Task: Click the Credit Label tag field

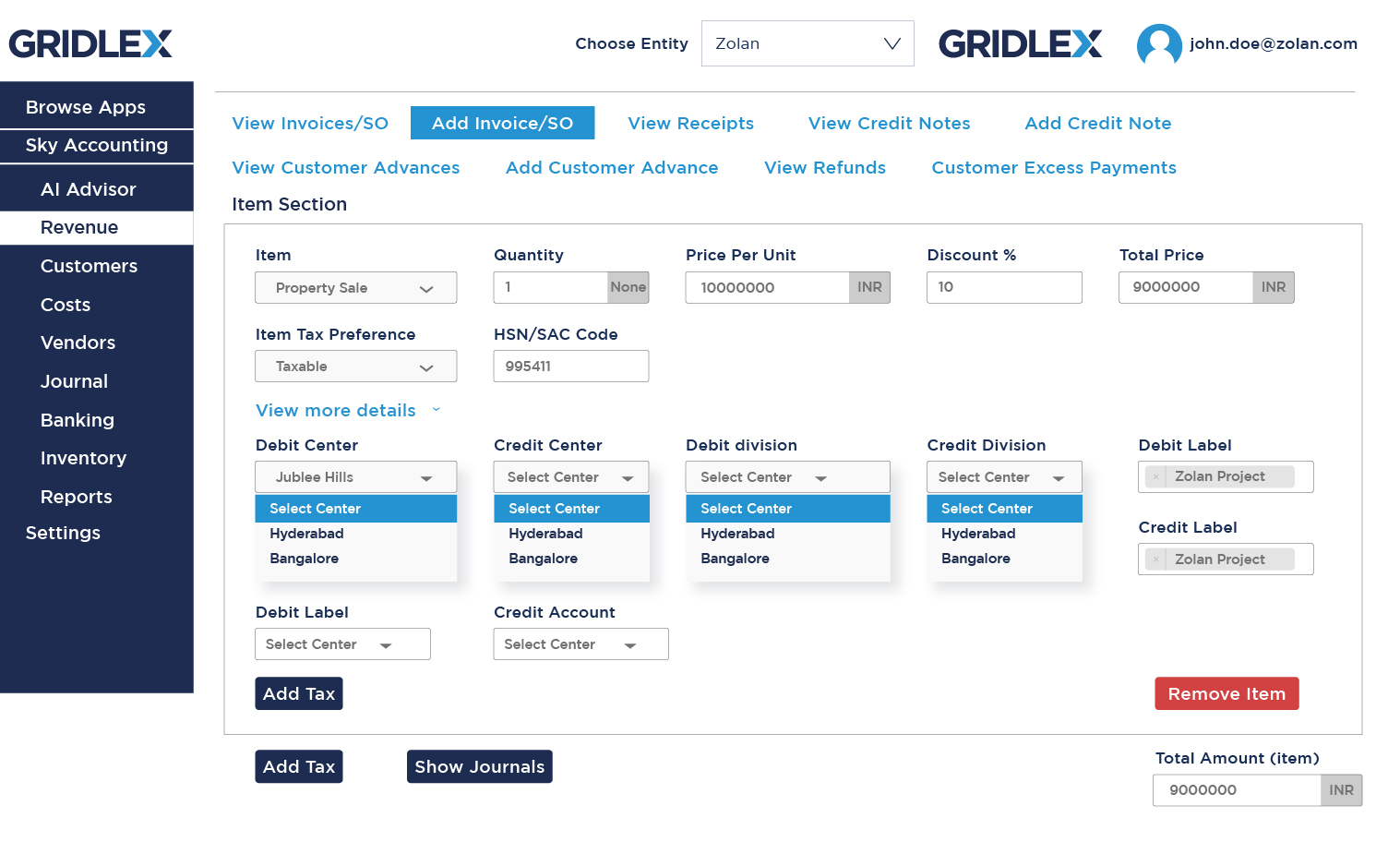Action: (x=1226, y=559)
